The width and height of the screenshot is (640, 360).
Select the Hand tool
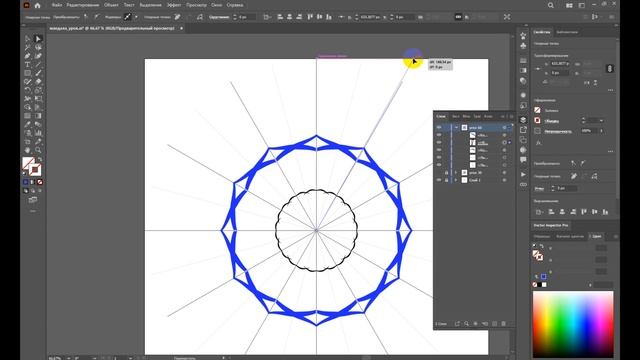coord(27,150)
